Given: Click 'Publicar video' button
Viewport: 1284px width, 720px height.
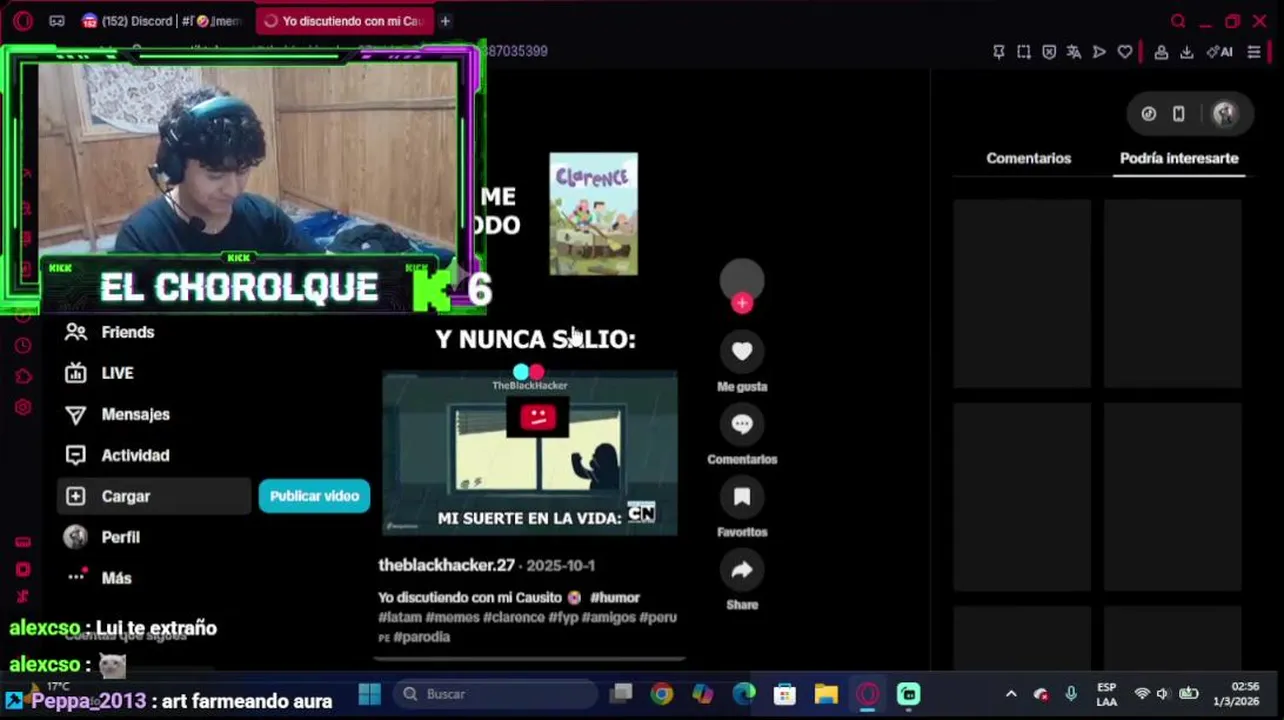Looking at the screenshot, I should (314, 496).
